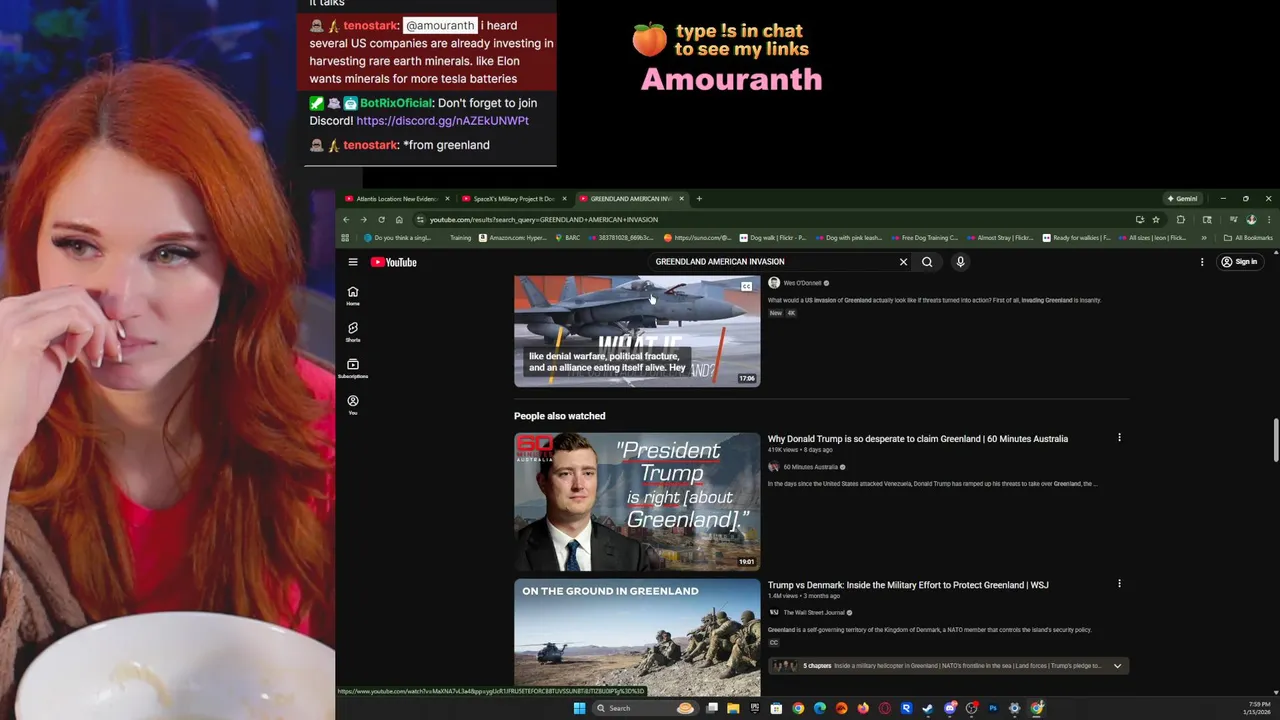
Task: Click the Sign in button
Action: coord(1239,262)
